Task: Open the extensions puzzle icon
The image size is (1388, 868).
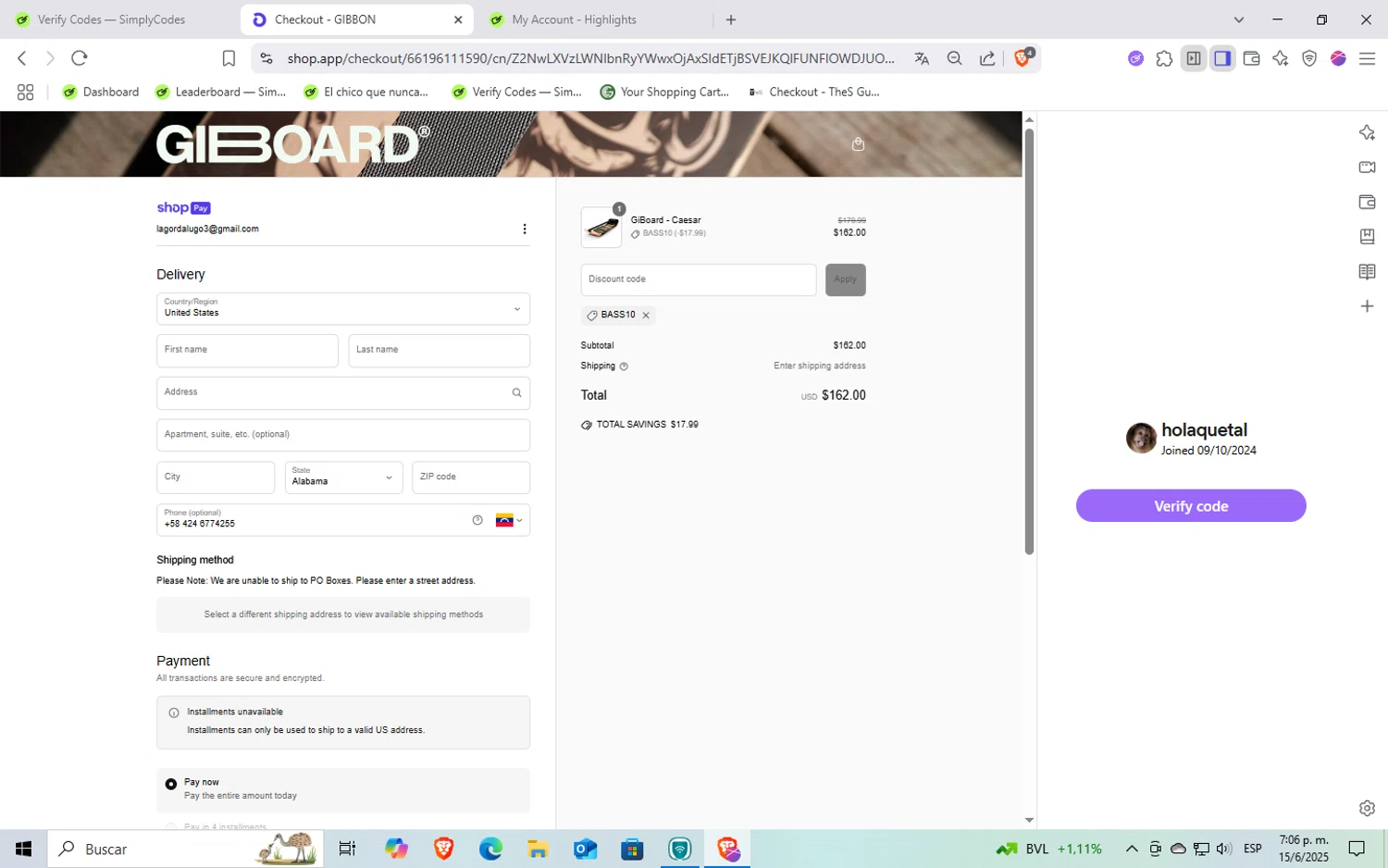Action: click(1164, 58)
